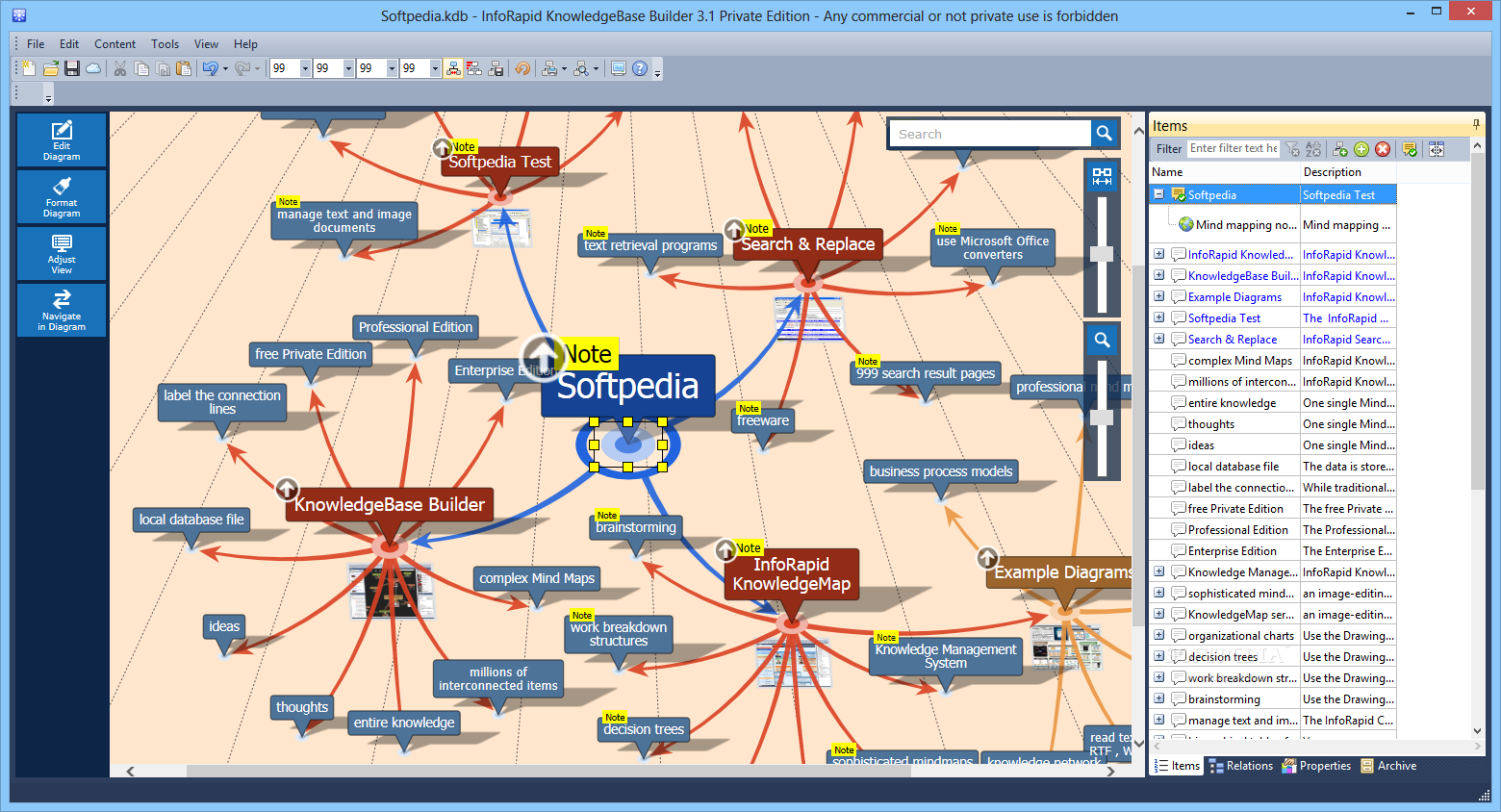Click the column width adjust icon
This screenshot has height=812, width=1501.
click(x=1437, y=149)
